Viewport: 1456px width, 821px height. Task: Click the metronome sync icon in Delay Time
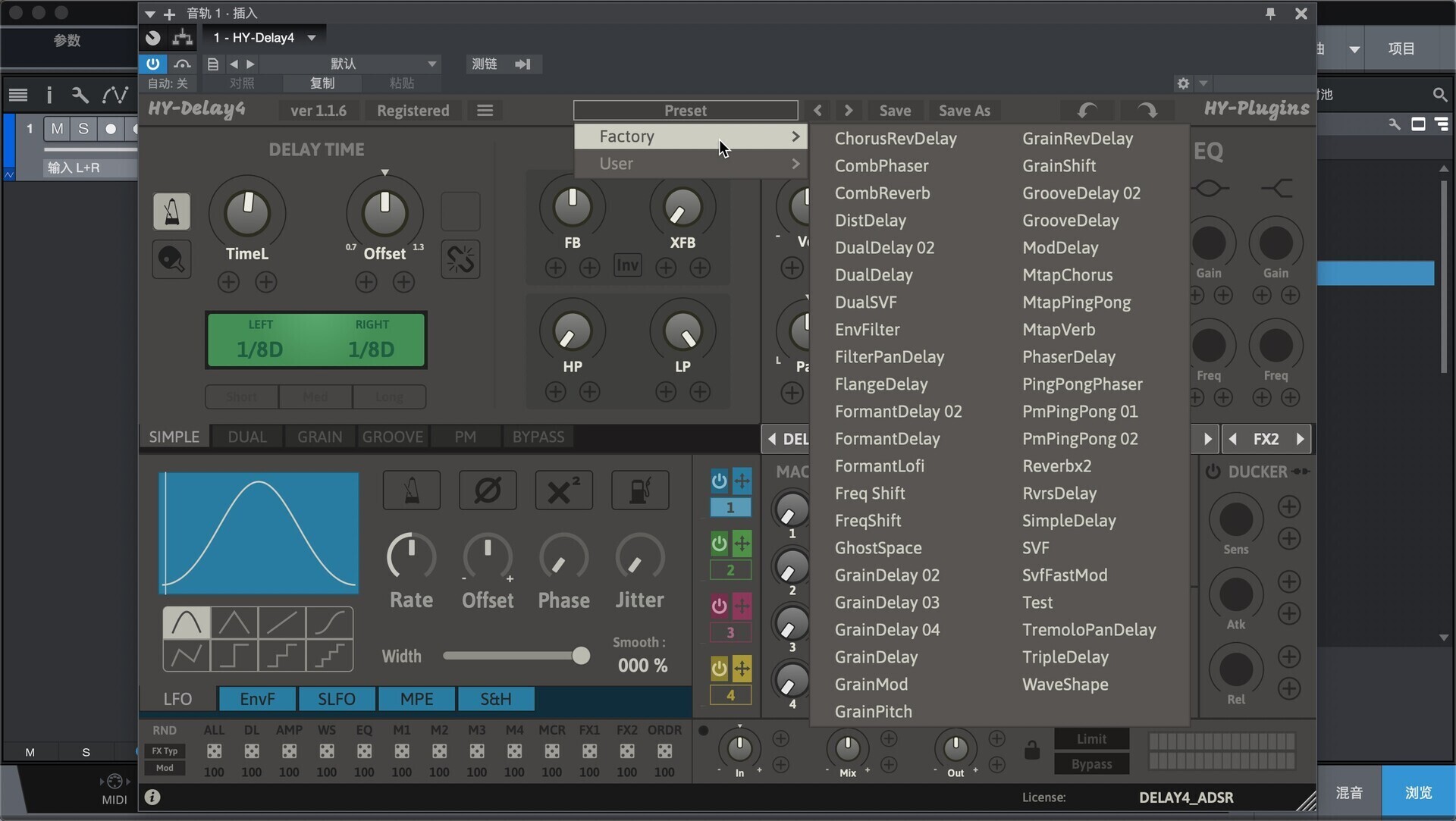pyautogui.click(x=171, y=212)
